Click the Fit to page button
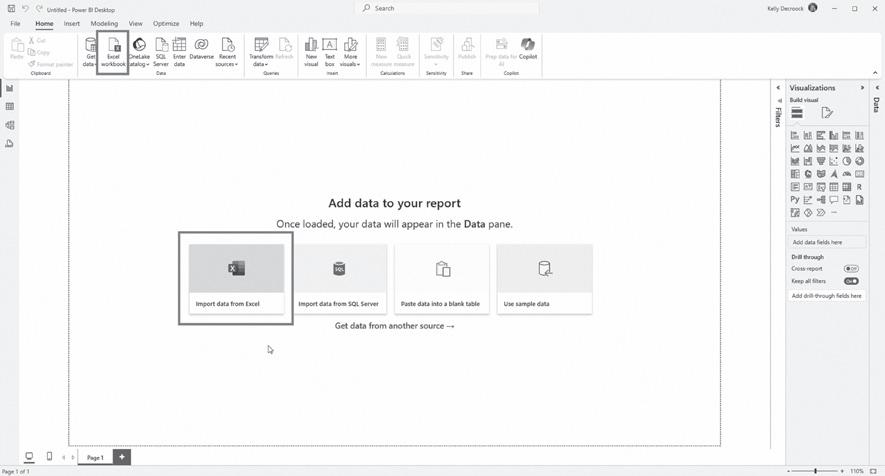Viewport: 885px width, 476px height. [x=874, y=471]
